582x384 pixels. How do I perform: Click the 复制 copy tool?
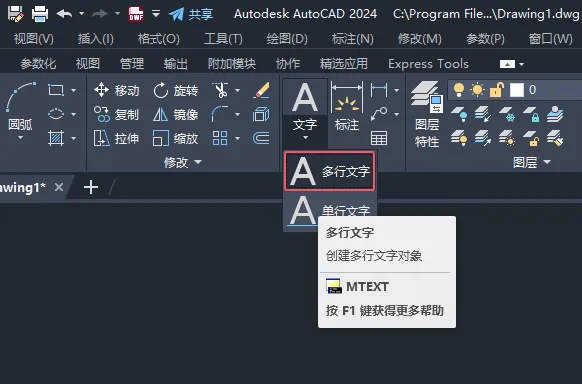click(116, 114)
